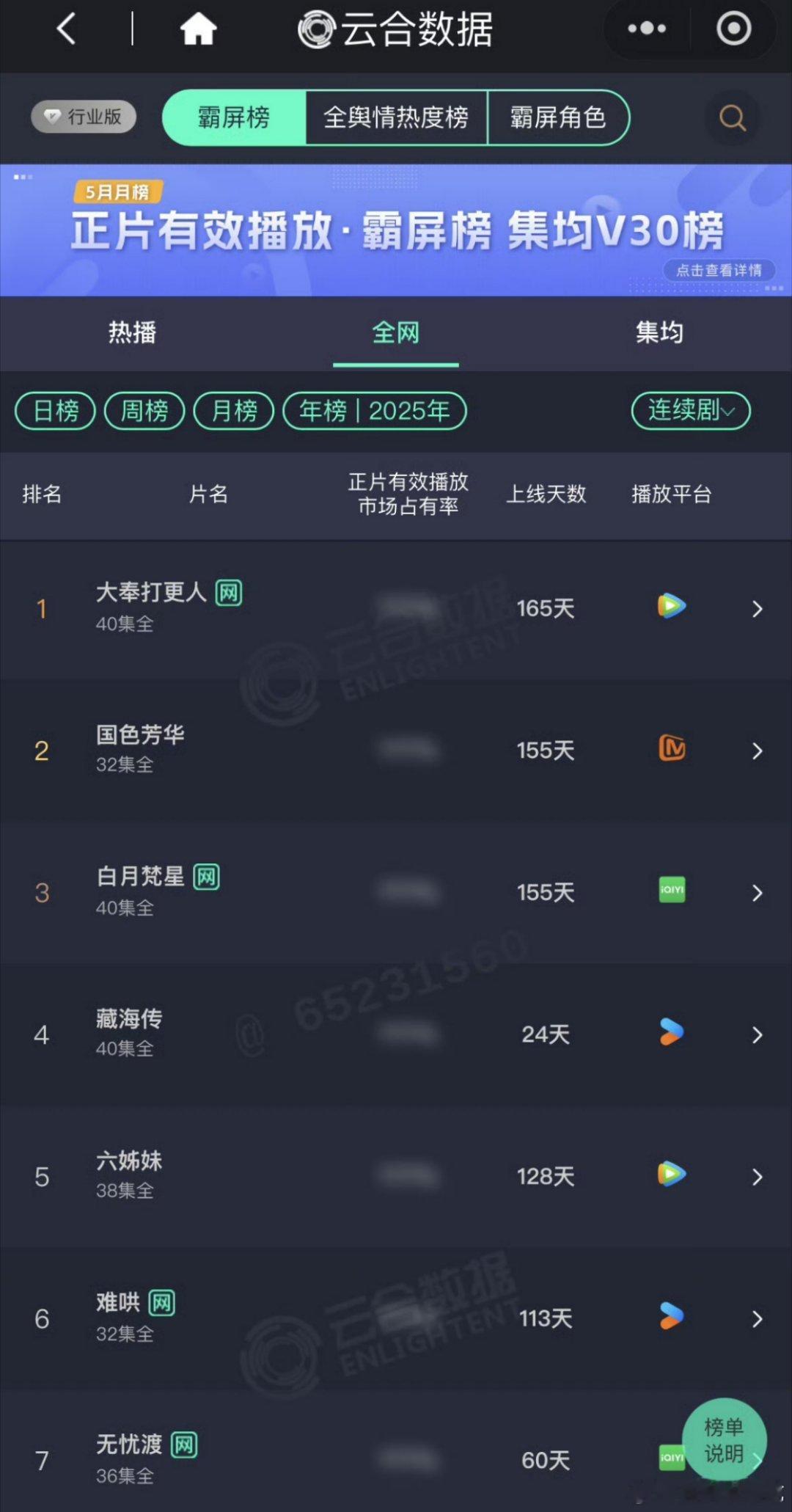Viewport: 792px width, 1512px height.
Task: Select the 月榜 filter pill
Action: (x=234, y=411)
